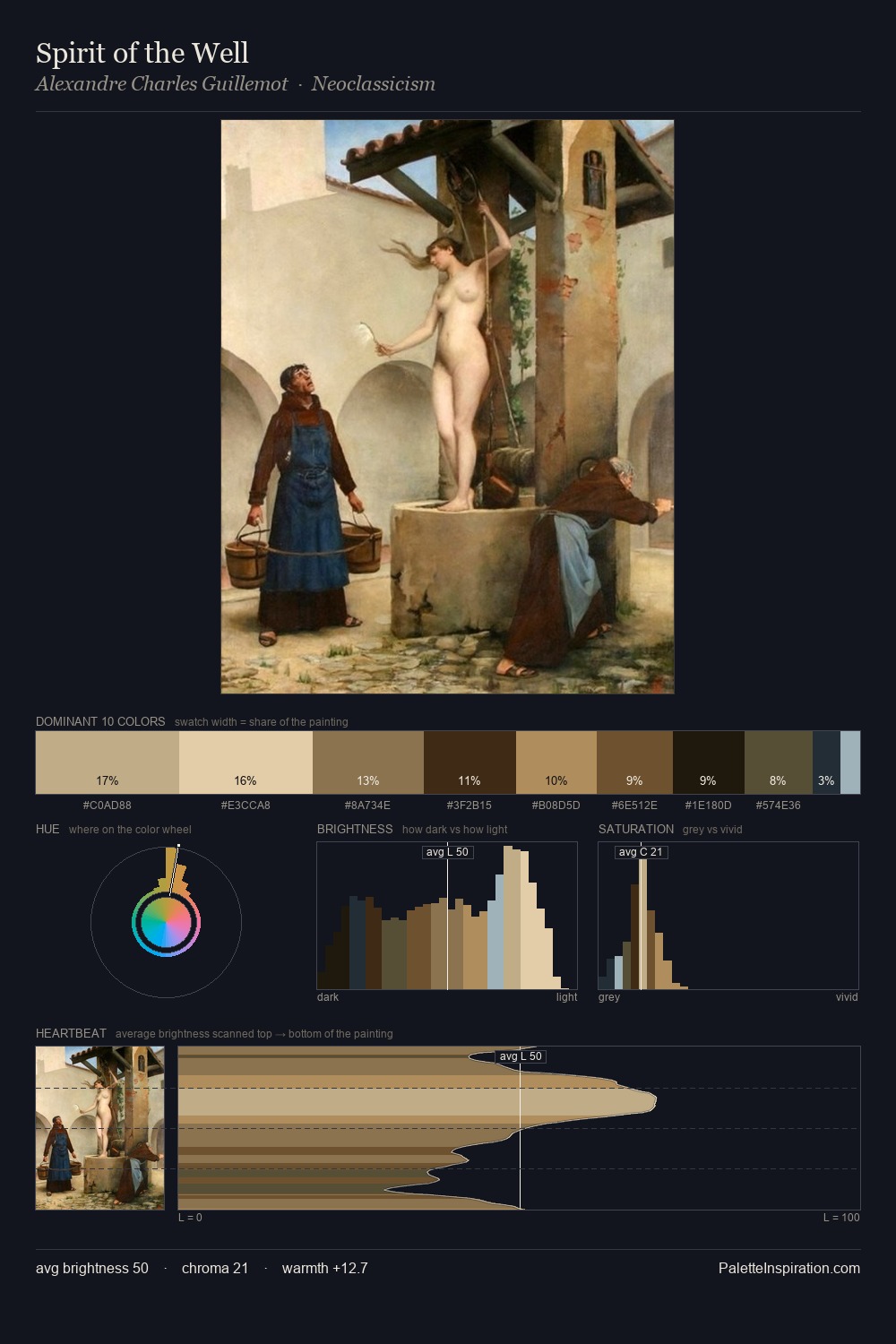Viewport: 896px width, 1344px height.
Task: Select the 10% ochre swatch #B08D5D
Action: [x=556, y=762]
